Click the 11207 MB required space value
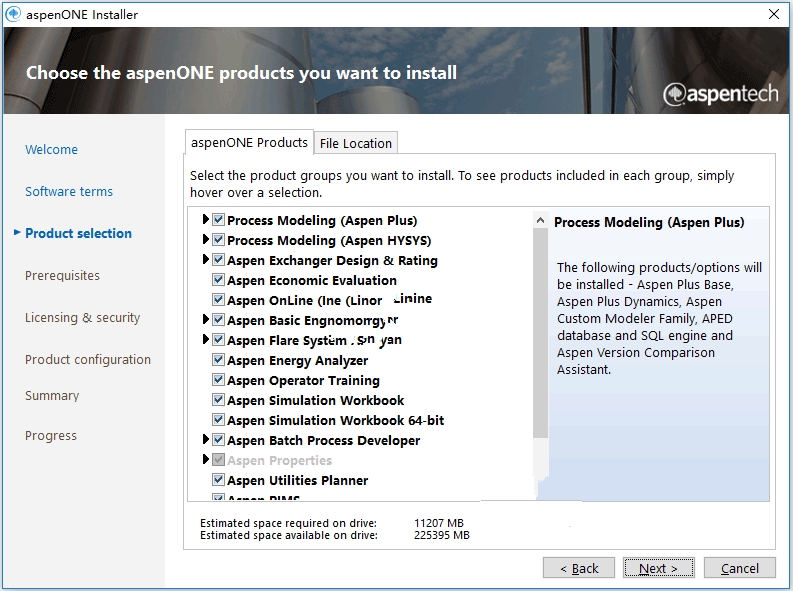793x591 pixels. click(438, 523)
